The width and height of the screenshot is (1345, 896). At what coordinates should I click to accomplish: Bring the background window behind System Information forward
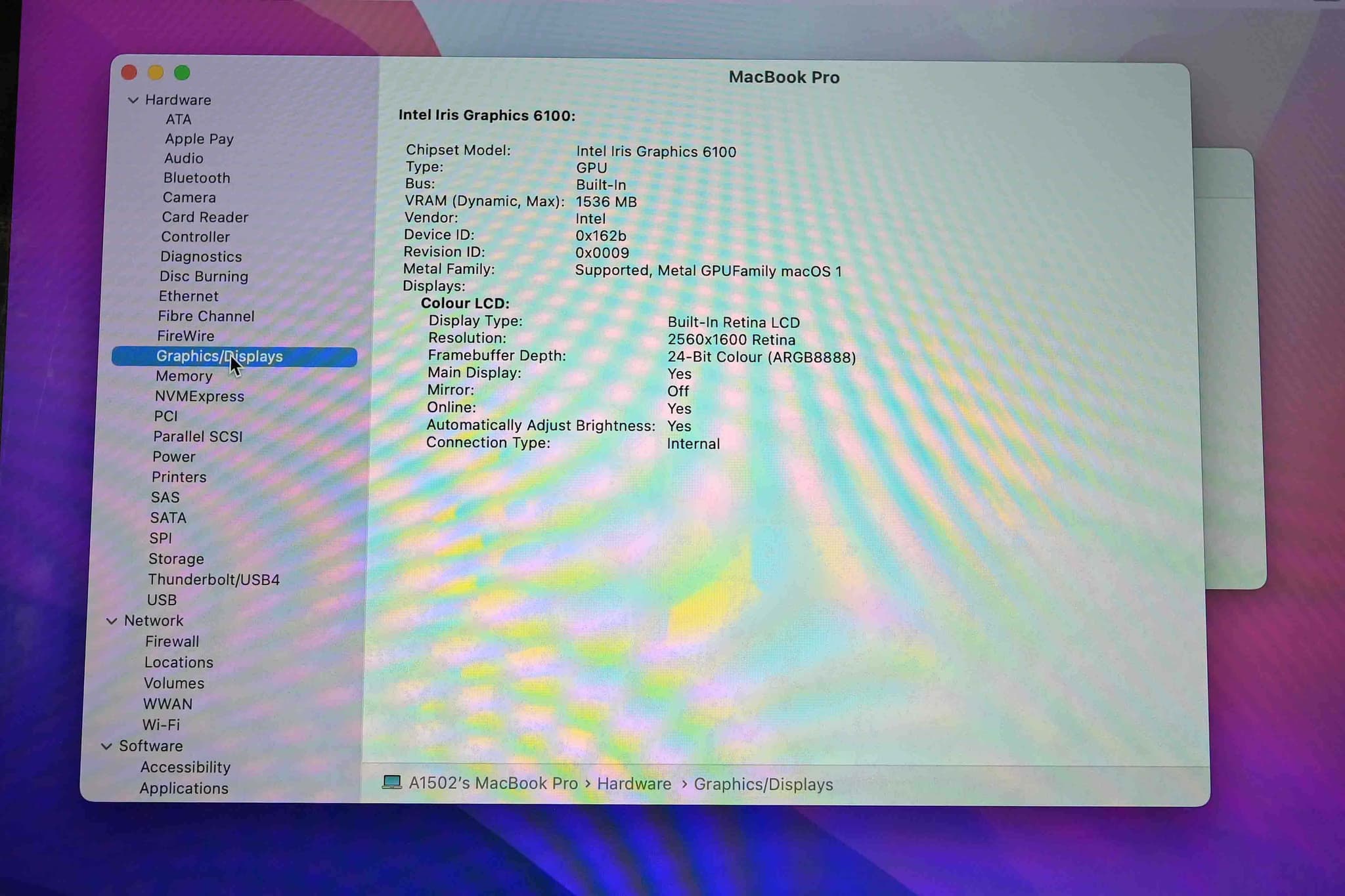click(x=1228, y=368)
